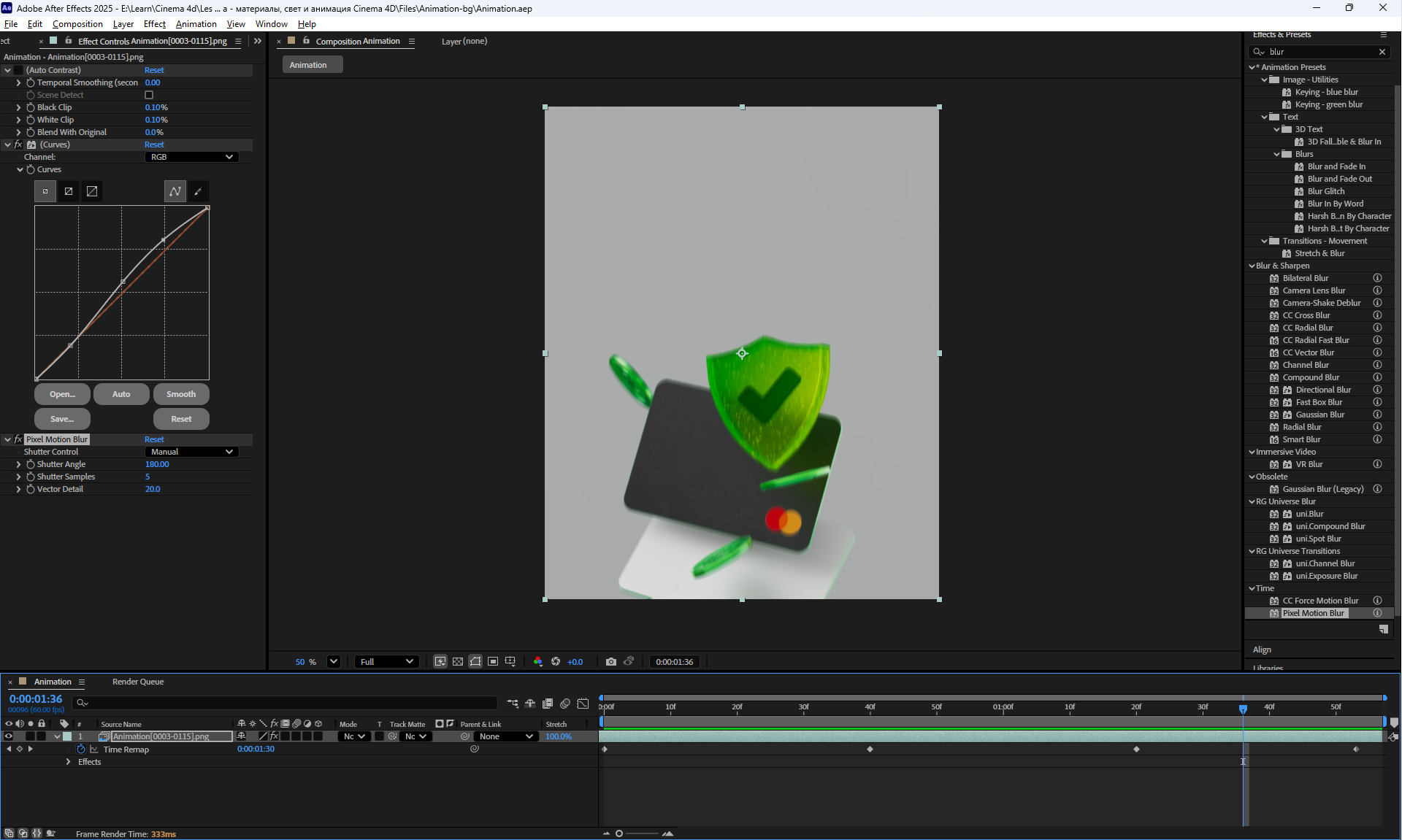
Task: Click Show Channel color management icon
Action: 537,662
